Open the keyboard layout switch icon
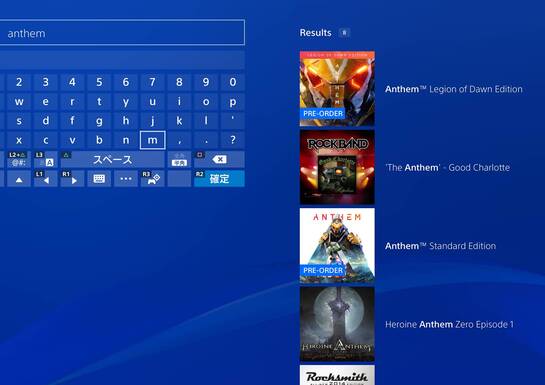This screenshot has width=545, height=385. point(99,179)
